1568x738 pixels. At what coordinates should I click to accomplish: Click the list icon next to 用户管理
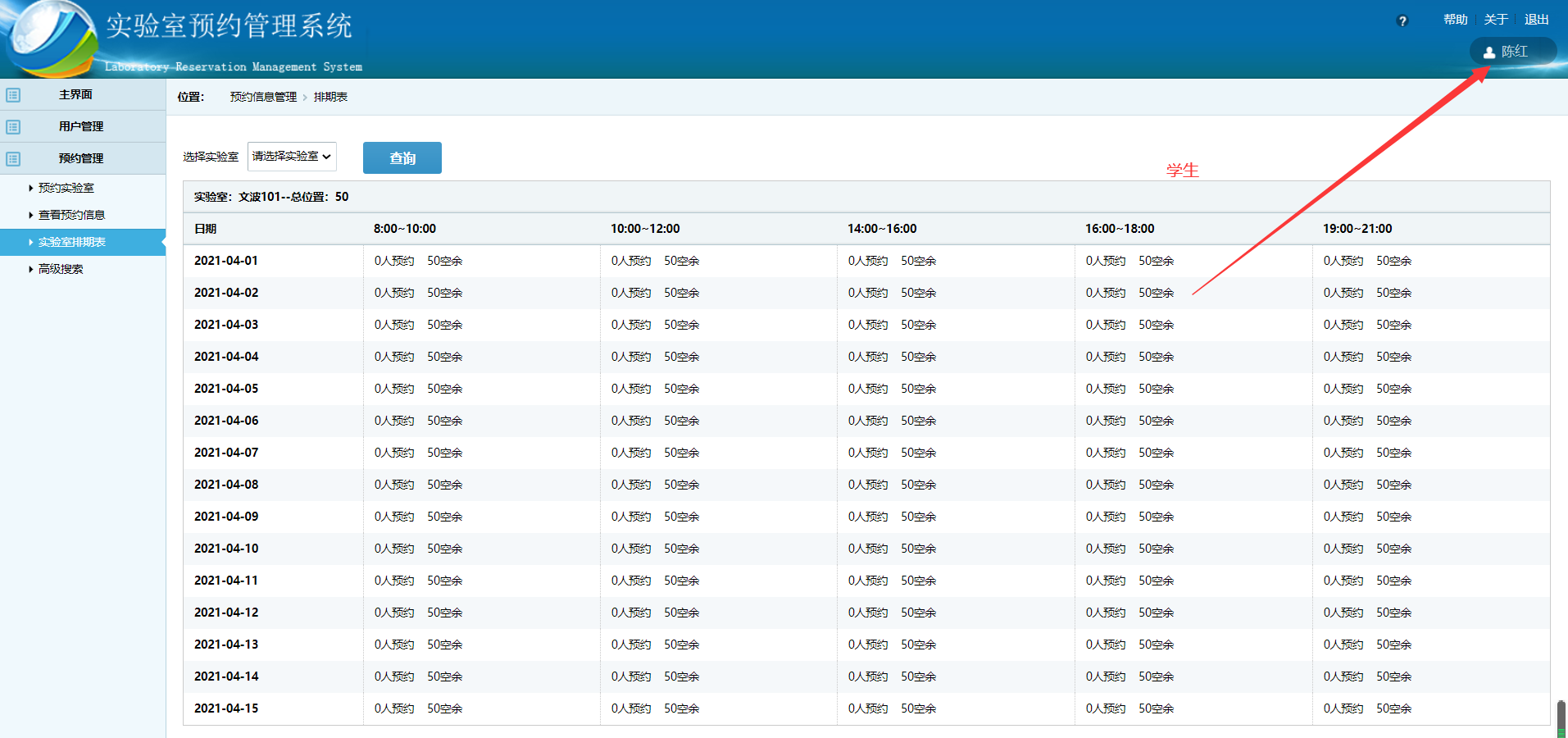(x=13, y=127)
